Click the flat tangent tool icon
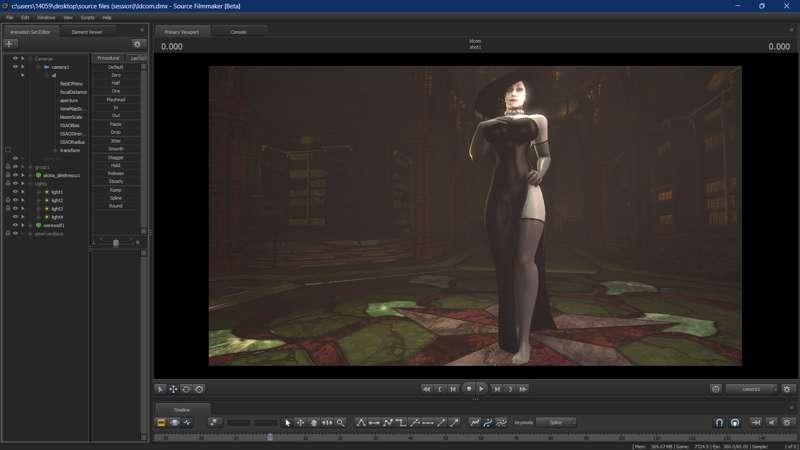The image size is (800, 450). 374,422
